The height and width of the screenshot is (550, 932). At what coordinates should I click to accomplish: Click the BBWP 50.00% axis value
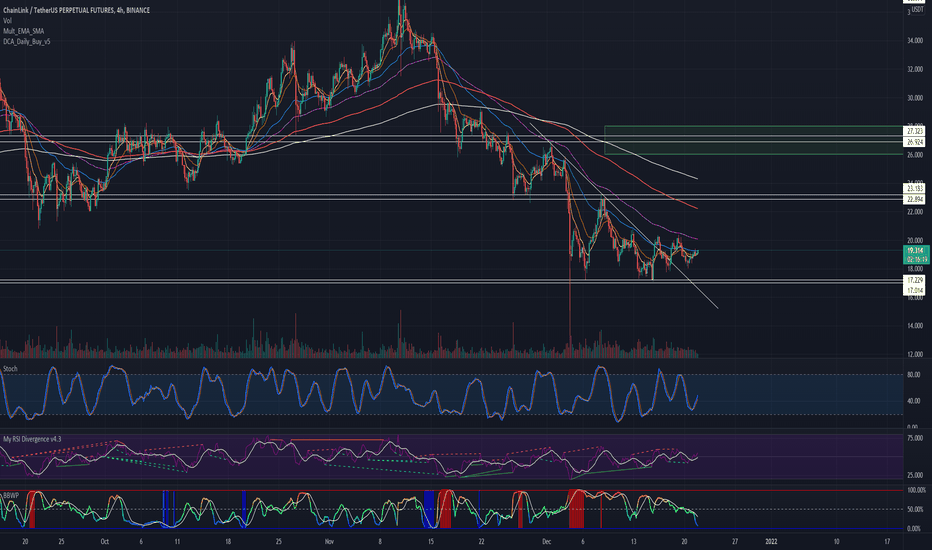pyautogui.click(x=916, y=510)
